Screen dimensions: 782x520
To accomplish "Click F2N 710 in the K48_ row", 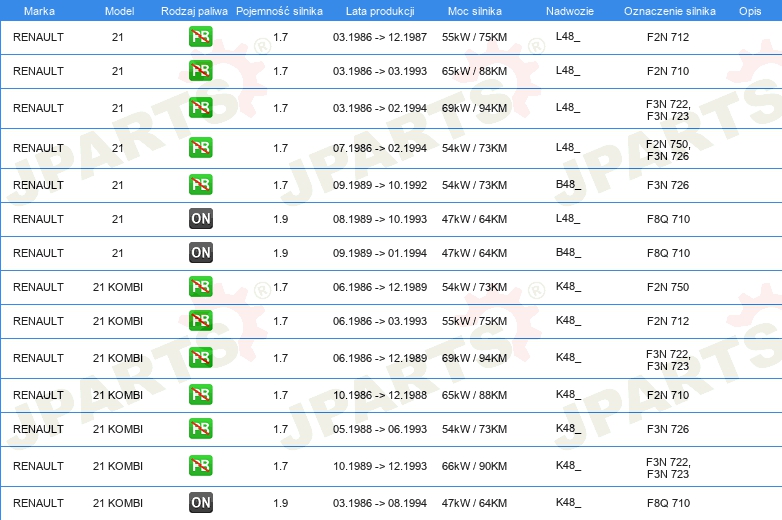I will click(x=668, y=395).
